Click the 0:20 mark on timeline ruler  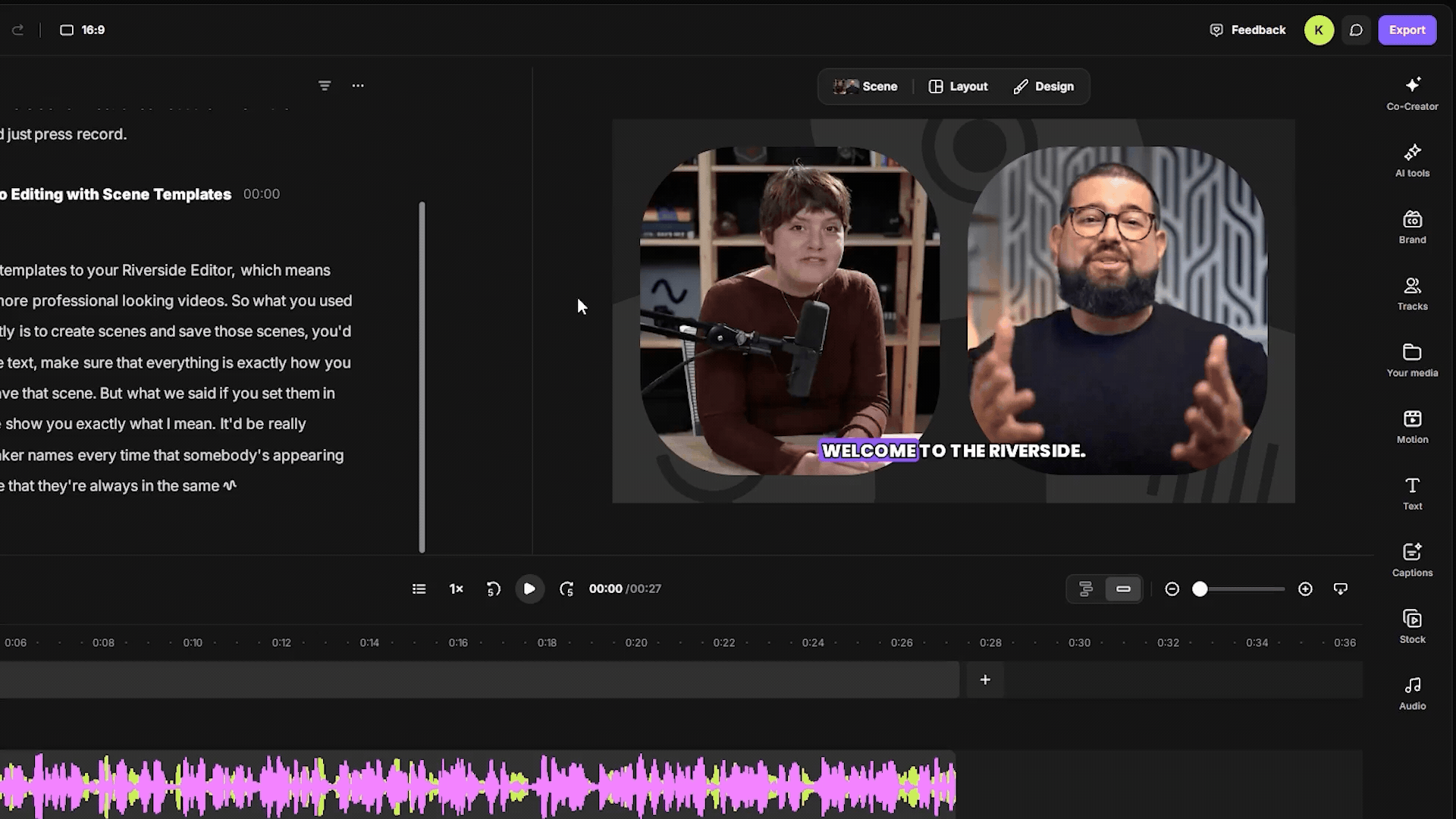point(636,643)
